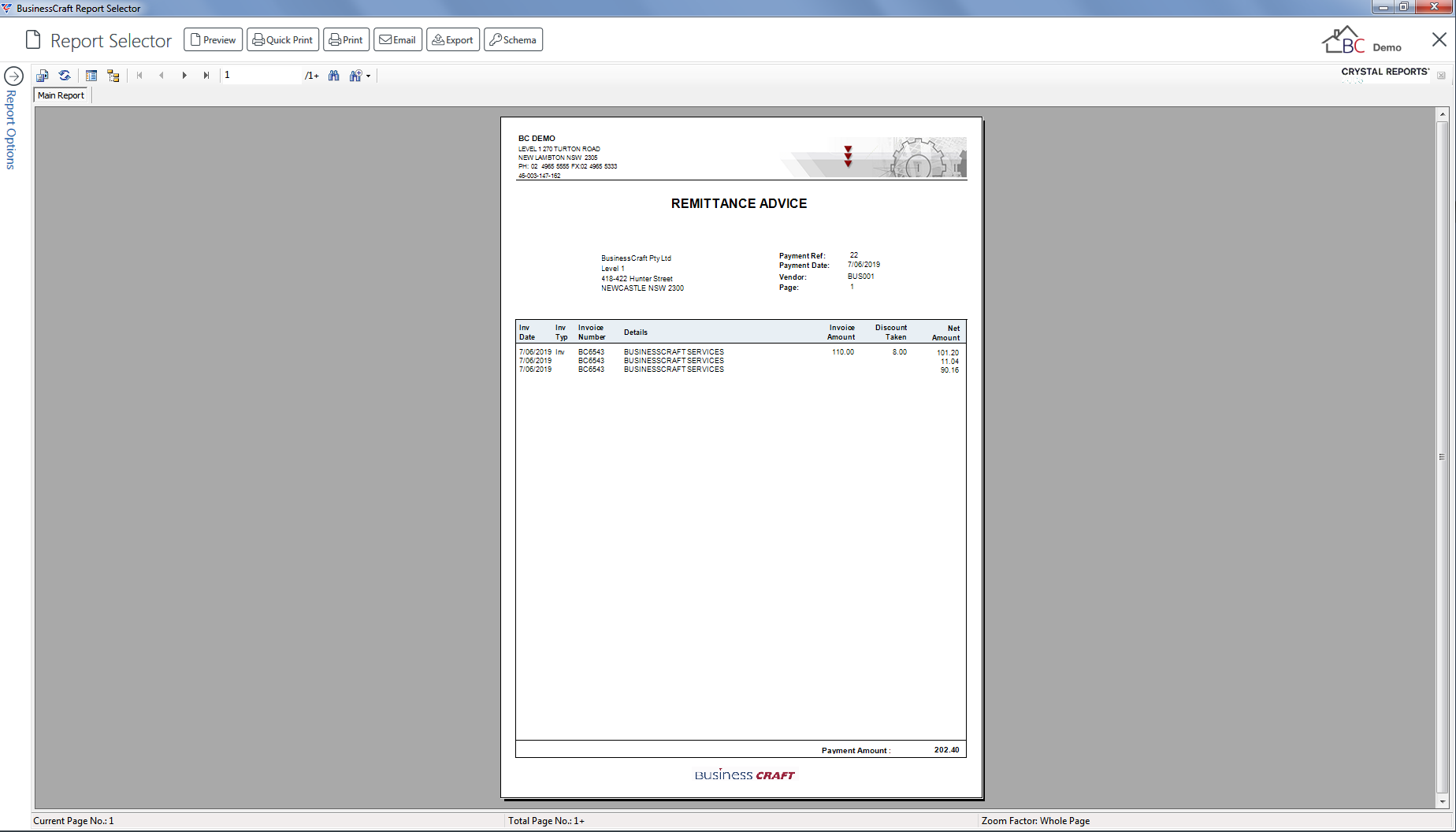This screenshot has width=1456, height=832.
Task: Click the REMITTANCE ADVICE heading
Action: pyautogui.click(x=739, y=203)
